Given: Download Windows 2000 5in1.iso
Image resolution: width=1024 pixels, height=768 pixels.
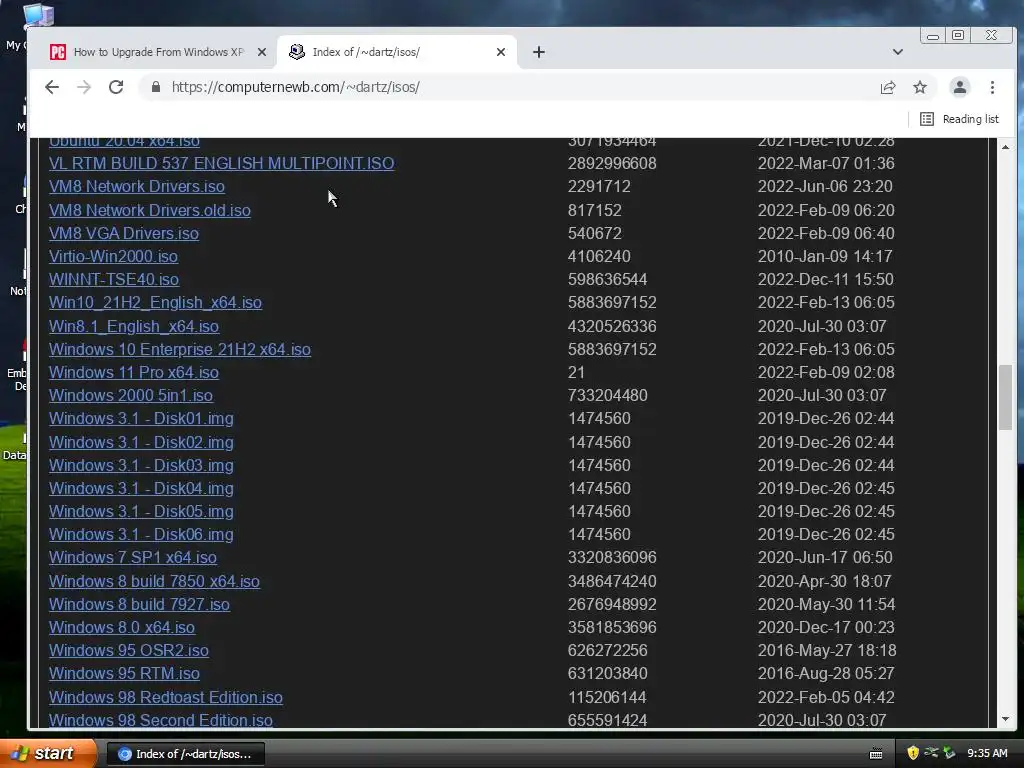Looking at the screenshot, I should 131,395.
